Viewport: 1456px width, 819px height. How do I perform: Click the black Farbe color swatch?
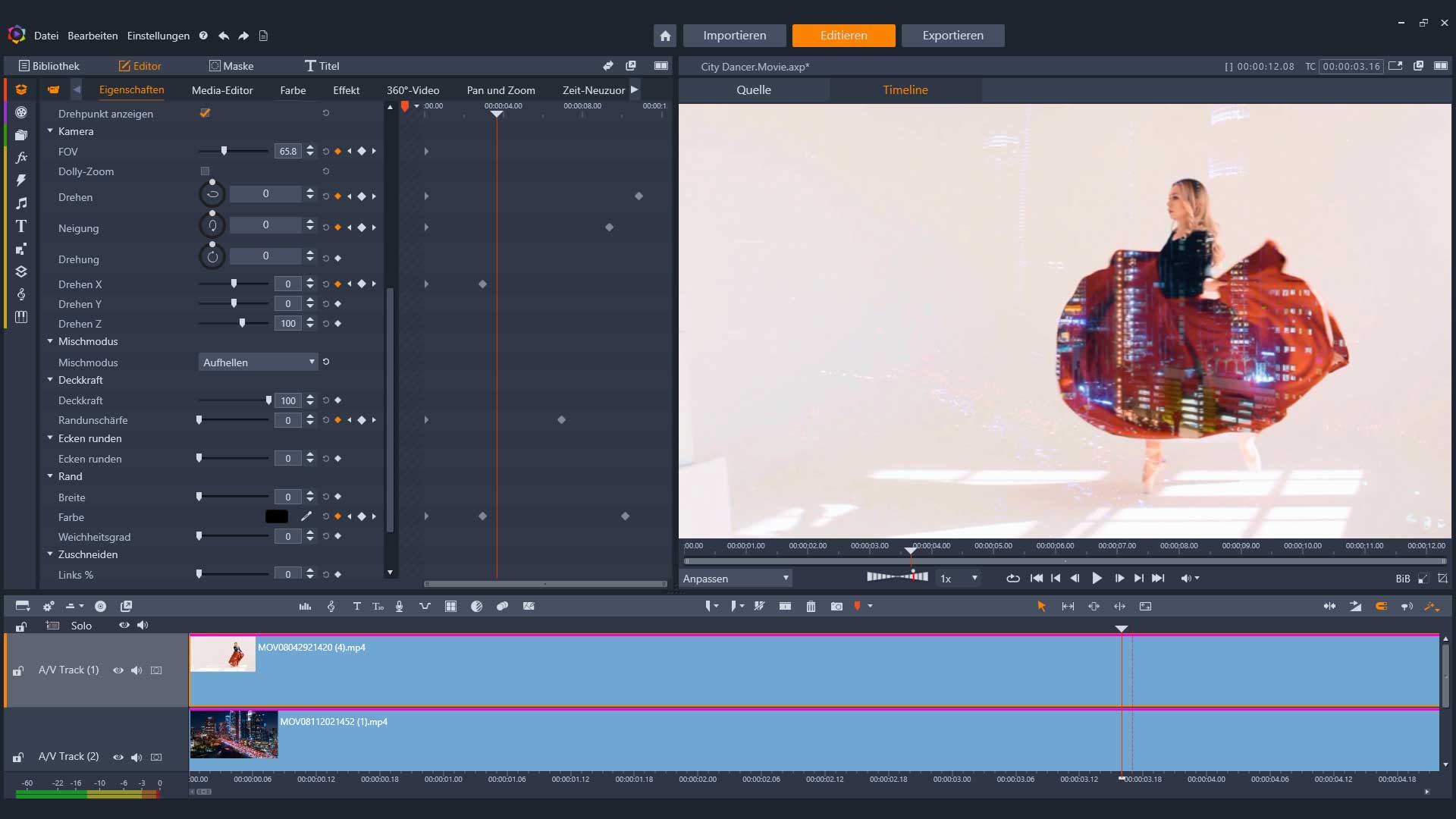click(277, 517)
